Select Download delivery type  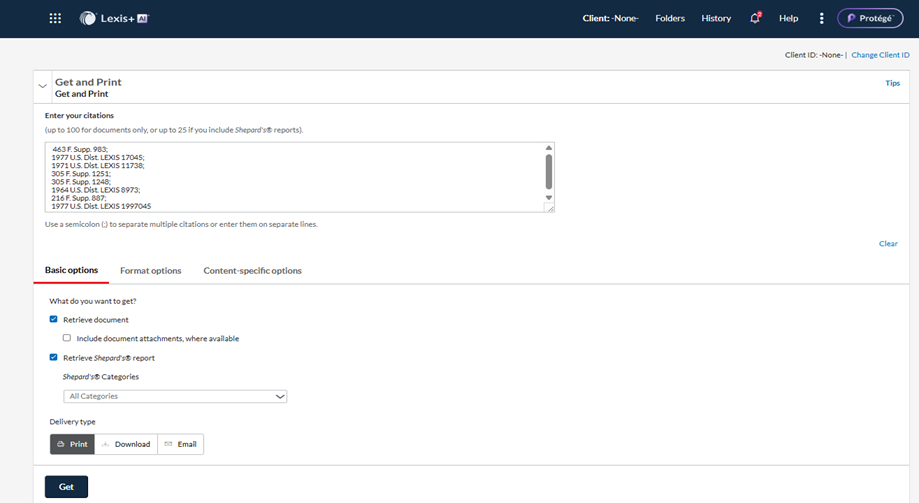point(126,444)
